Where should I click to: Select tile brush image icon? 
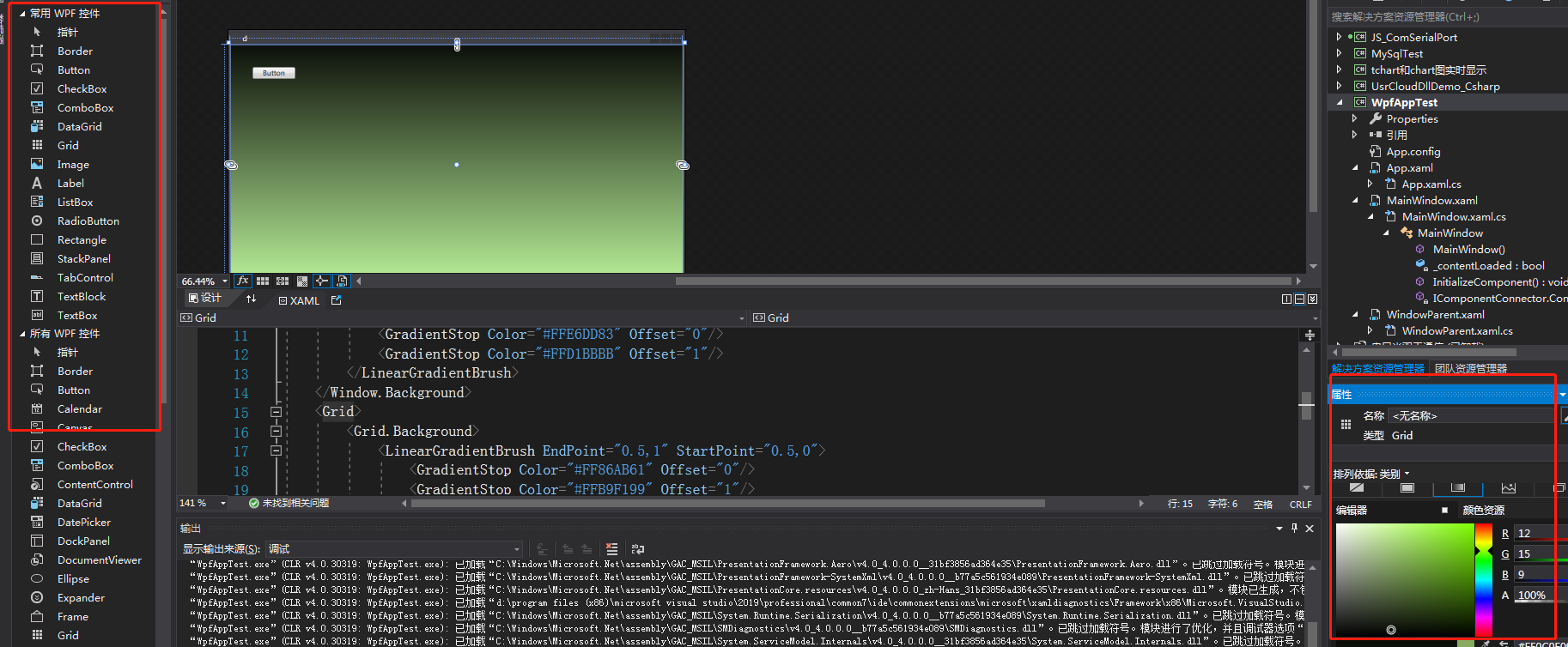(1508, 487)
